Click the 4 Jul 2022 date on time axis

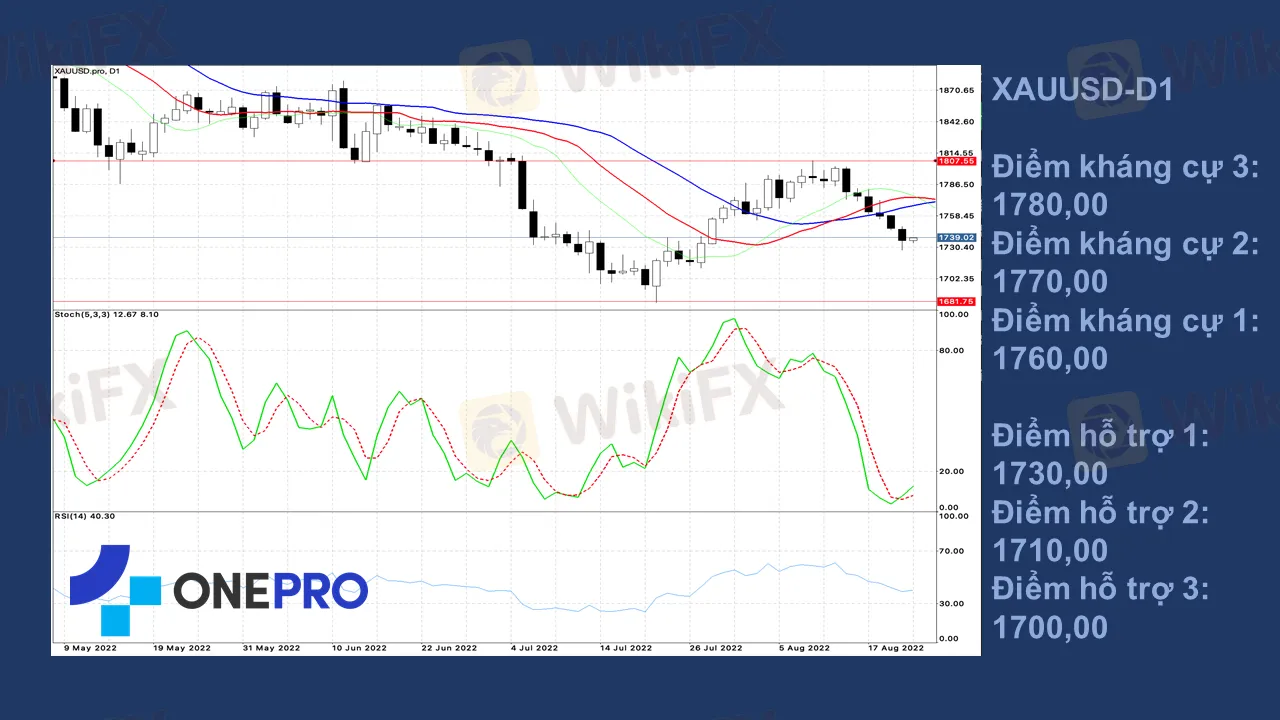[x=534, y=648]
